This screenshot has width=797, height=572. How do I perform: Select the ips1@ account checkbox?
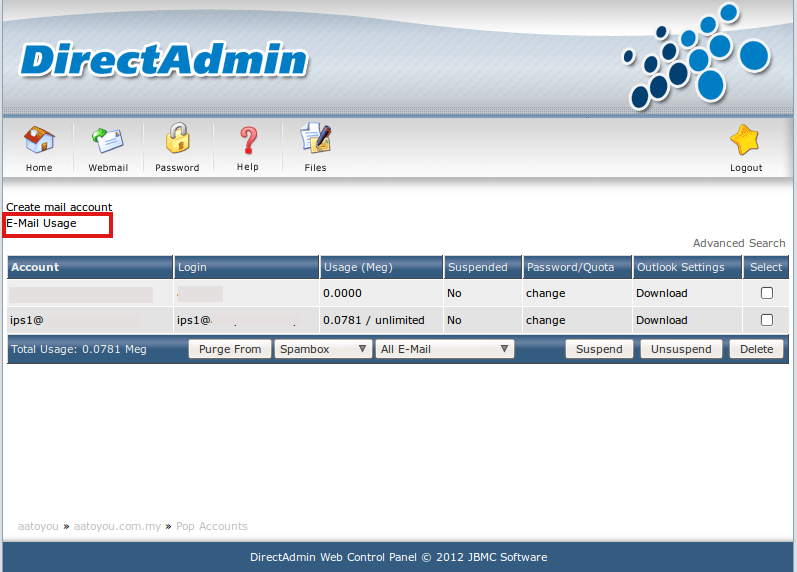(767, 321)
